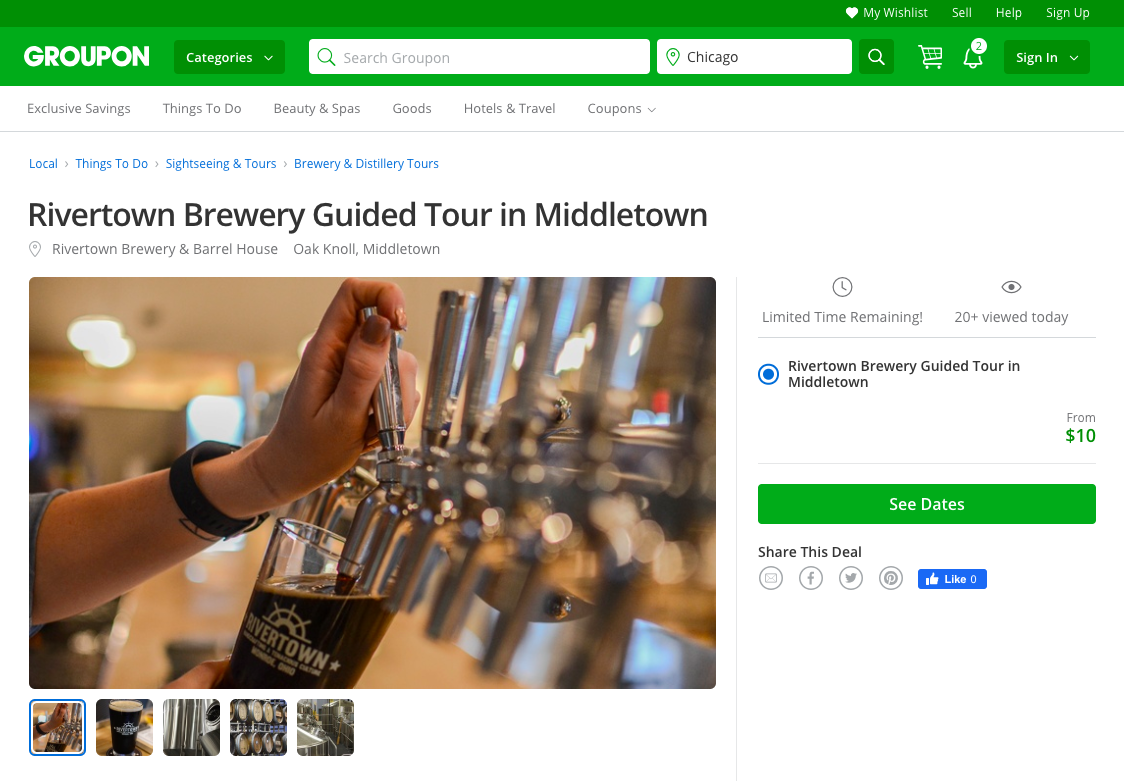
Task: Open the shopping cart
Action: [x=930, y=57]
